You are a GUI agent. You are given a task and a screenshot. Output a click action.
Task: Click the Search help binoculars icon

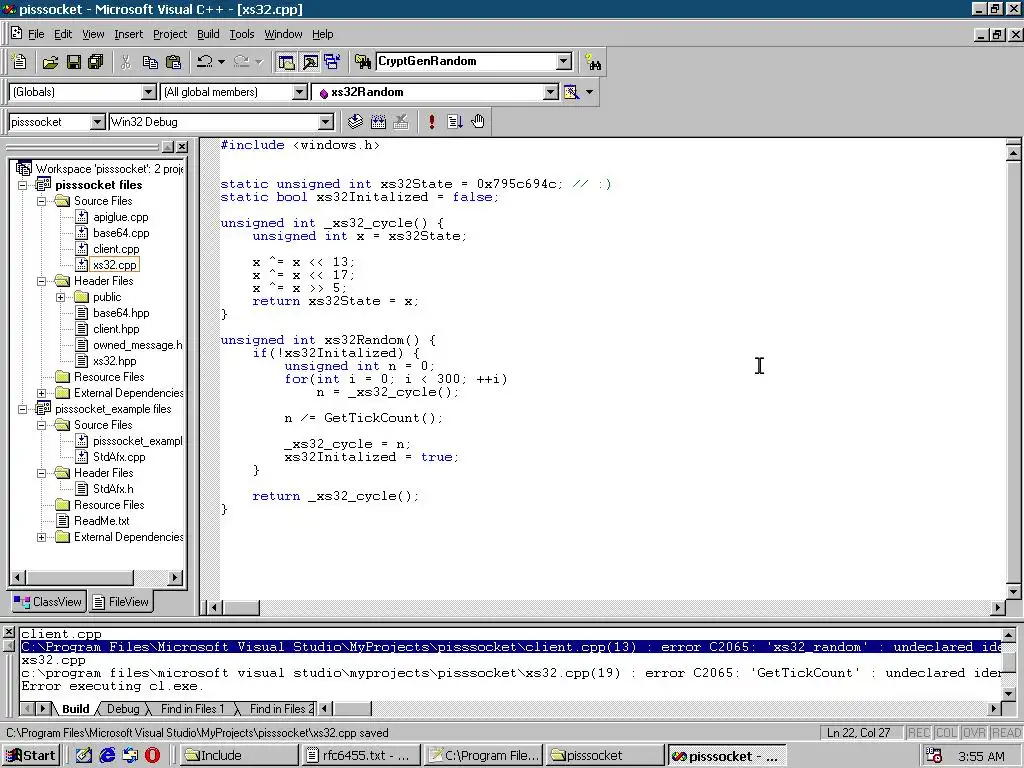click(x=593, y=62)
